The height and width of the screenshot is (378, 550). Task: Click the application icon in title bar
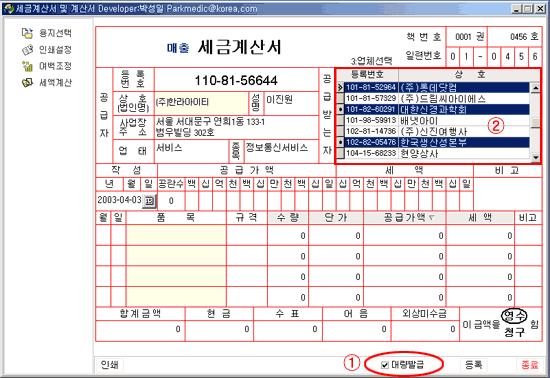[x=8, y=8]
